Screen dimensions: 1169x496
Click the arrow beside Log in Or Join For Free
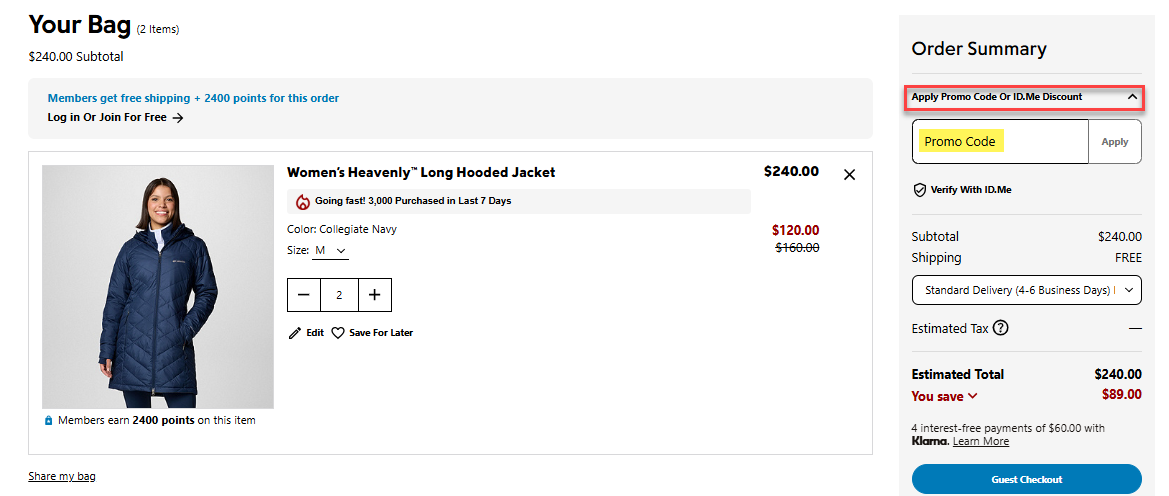pyautogui.click(x=178, y=118)
